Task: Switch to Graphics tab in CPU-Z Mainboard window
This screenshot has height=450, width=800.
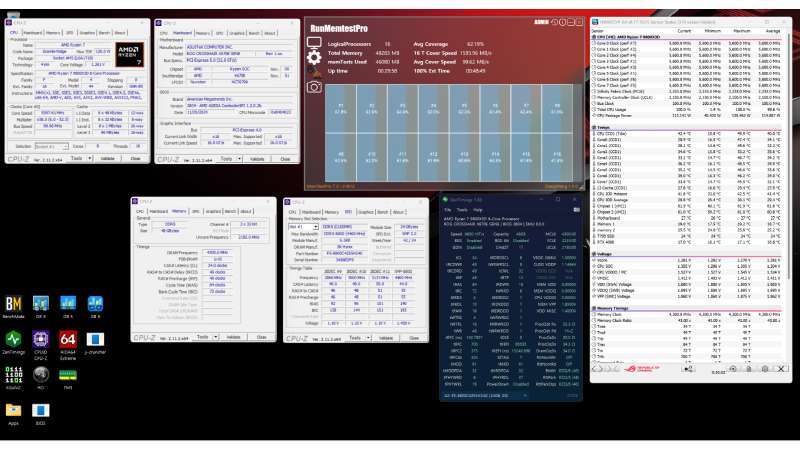Action: (x=237, y=33)
